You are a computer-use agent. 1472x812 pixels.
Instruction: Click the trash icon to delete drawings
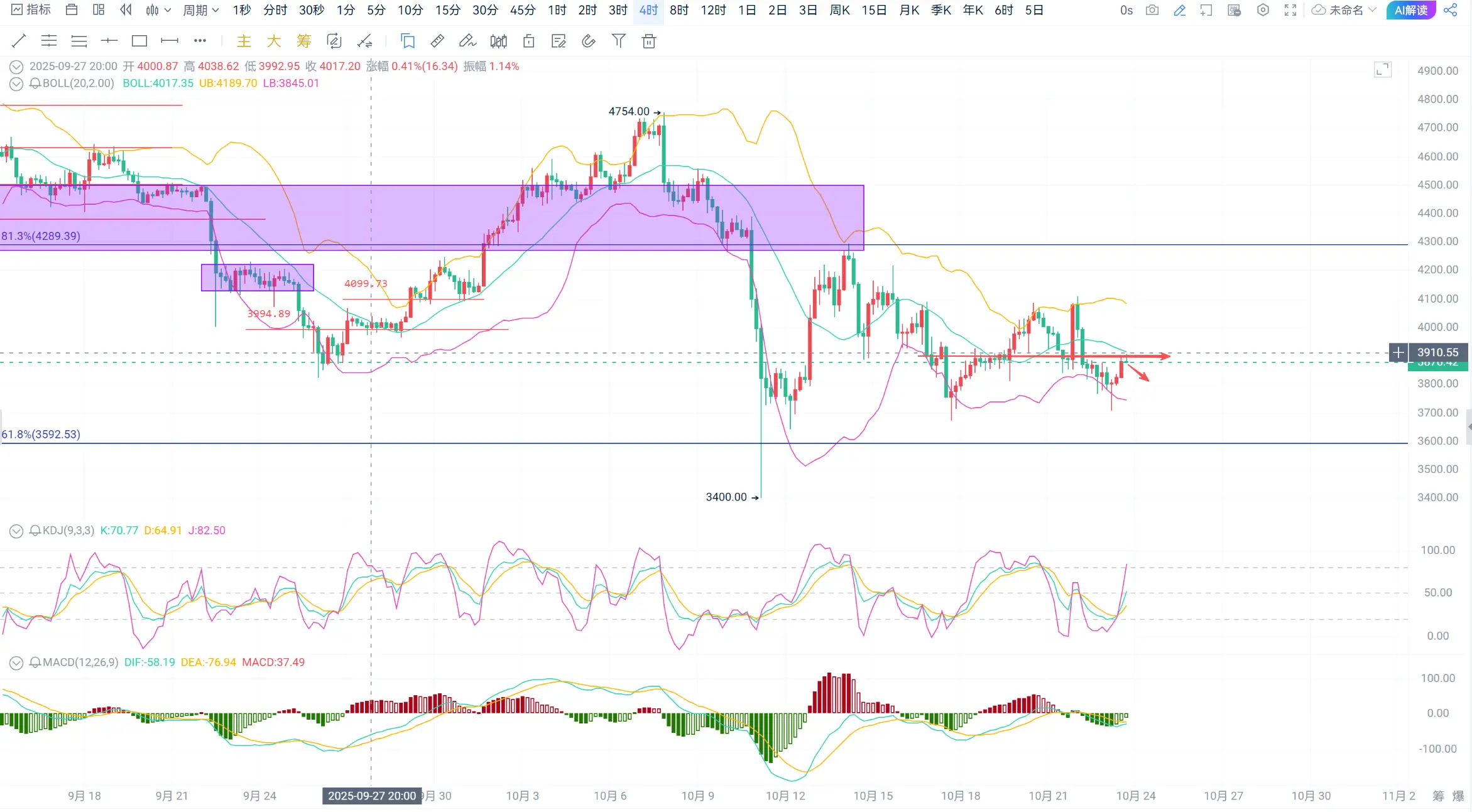(649, 41)
